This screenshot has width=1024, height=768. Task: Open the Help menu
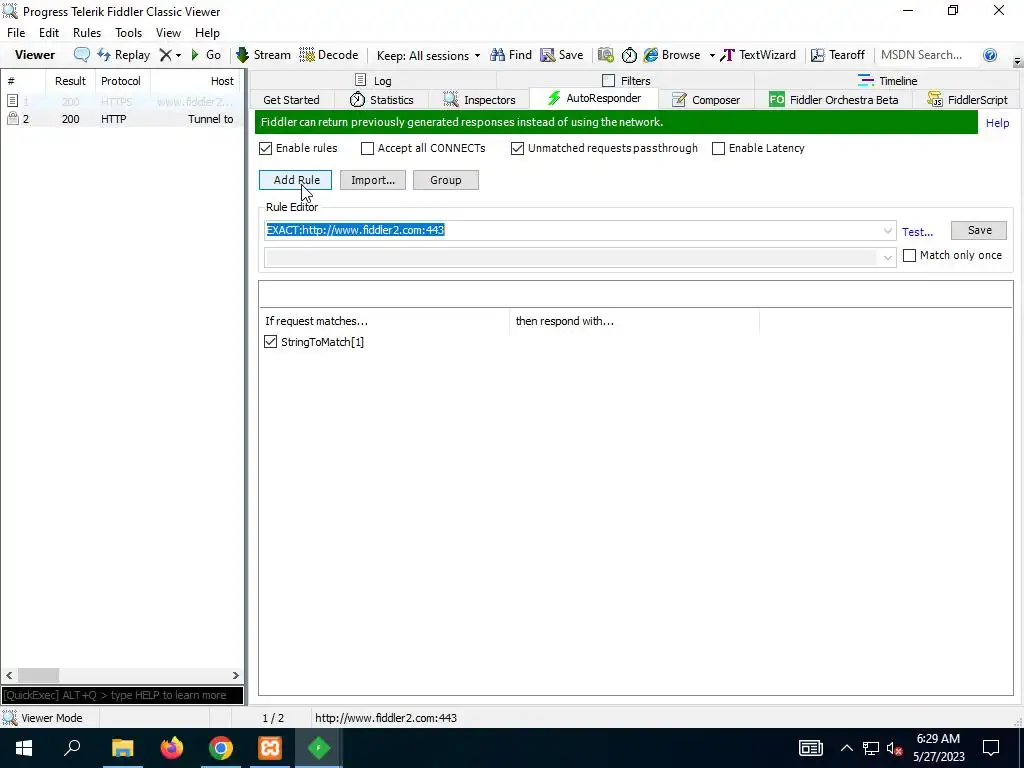(207, 33)
